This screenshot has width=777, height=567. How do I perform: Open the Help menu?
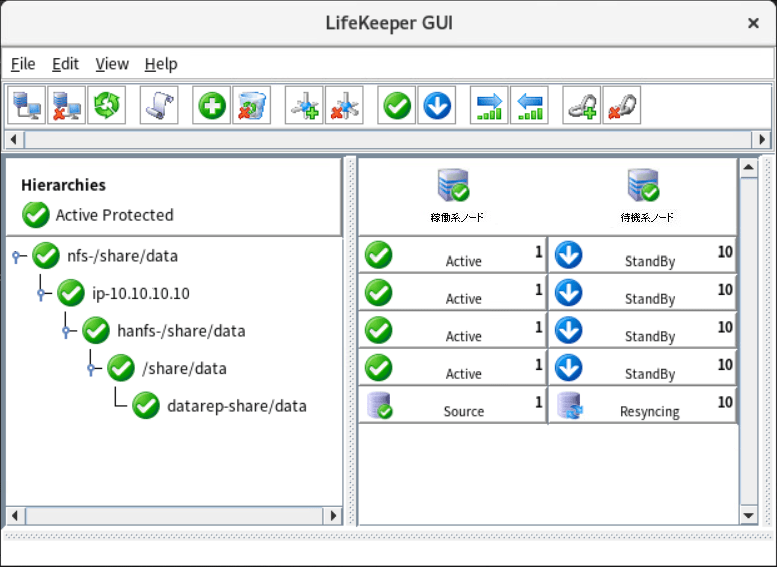161,64
